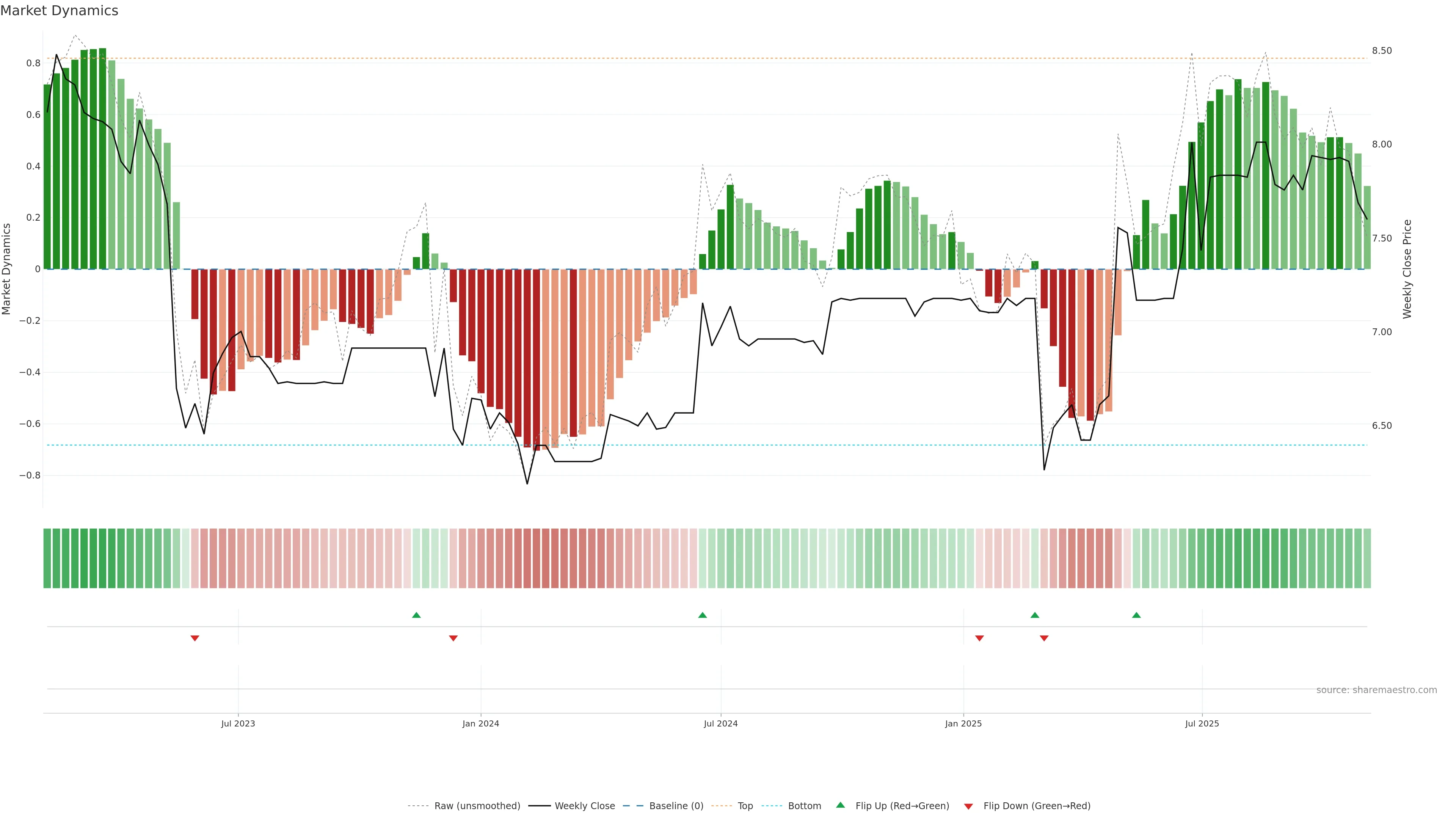Select the Jan 2025 x-axis label
Screen dimensions: 1456x819
tap(963, 723)
